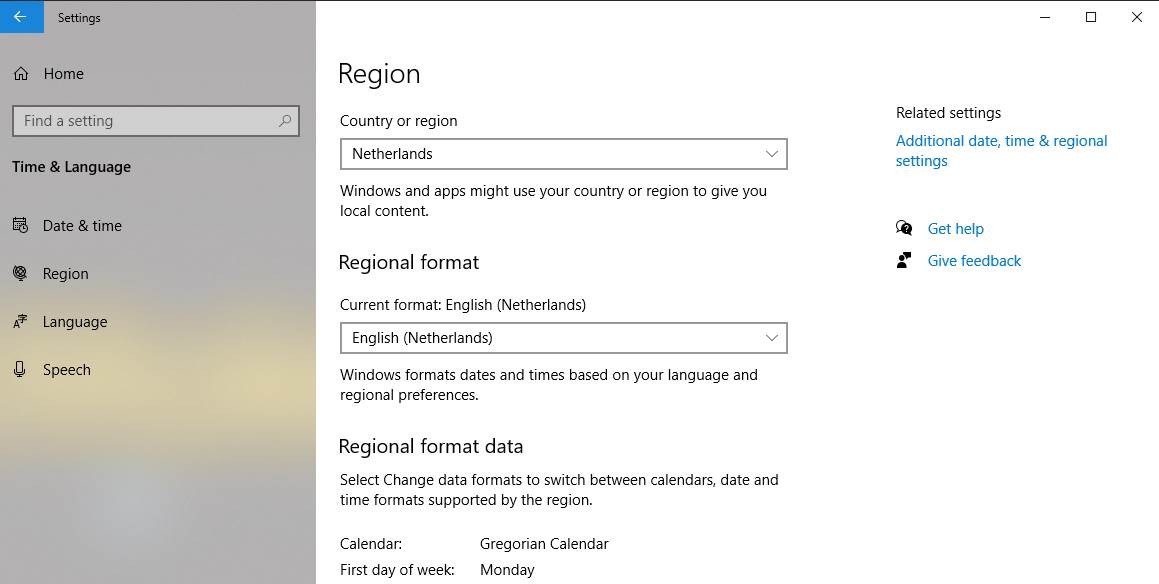This screenshot has height=584, width=1159.
Task: Click the Region globe icon
Action: pos(20,274)
